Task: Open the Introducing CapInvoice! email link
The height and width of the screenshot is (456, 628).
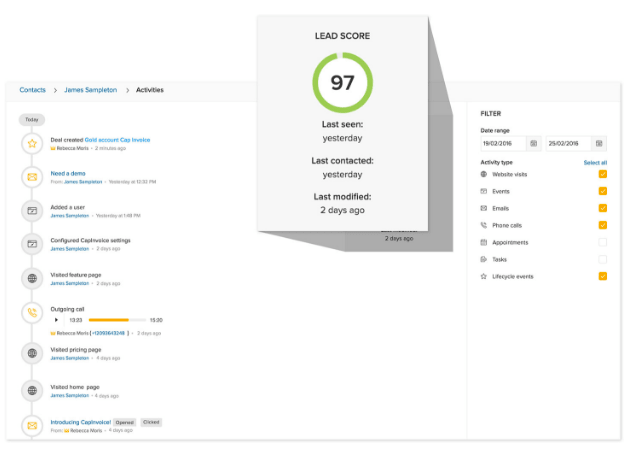Action: 81,422
